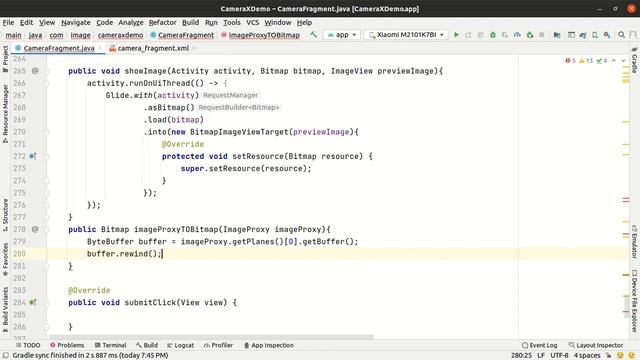Collapse submitClick method fold on line 284
640x360 pixels.
46,302
